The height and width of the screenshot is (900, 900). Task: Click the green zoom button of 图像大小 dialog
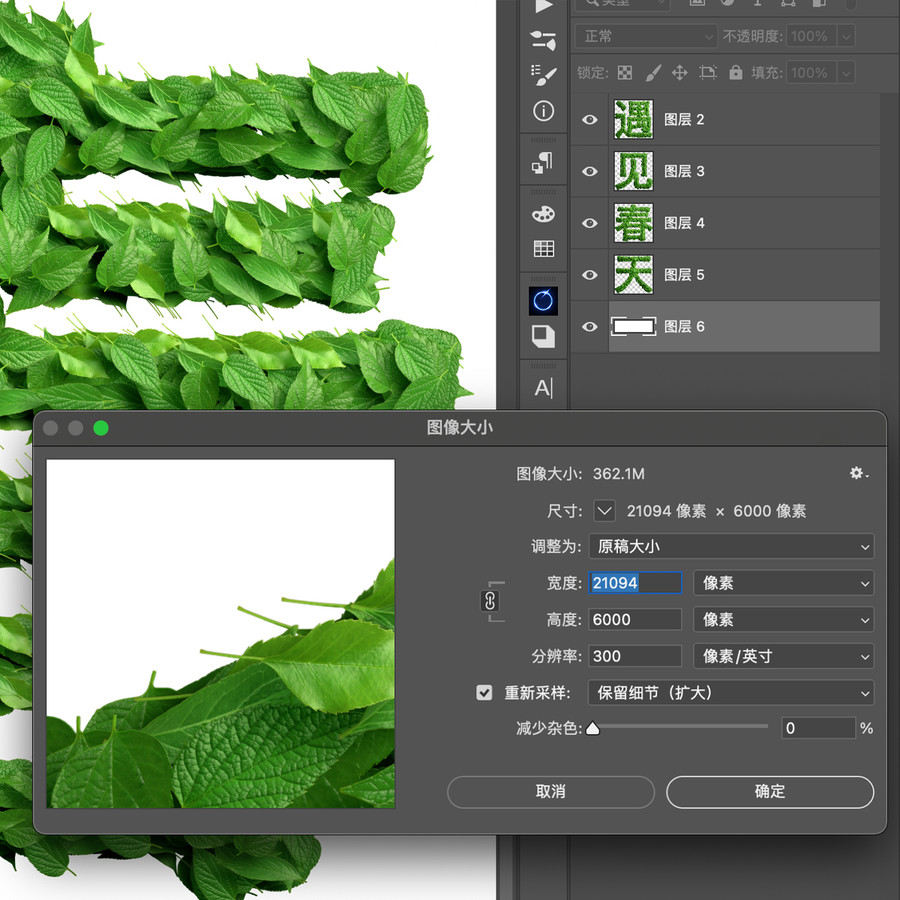[101, 428]
